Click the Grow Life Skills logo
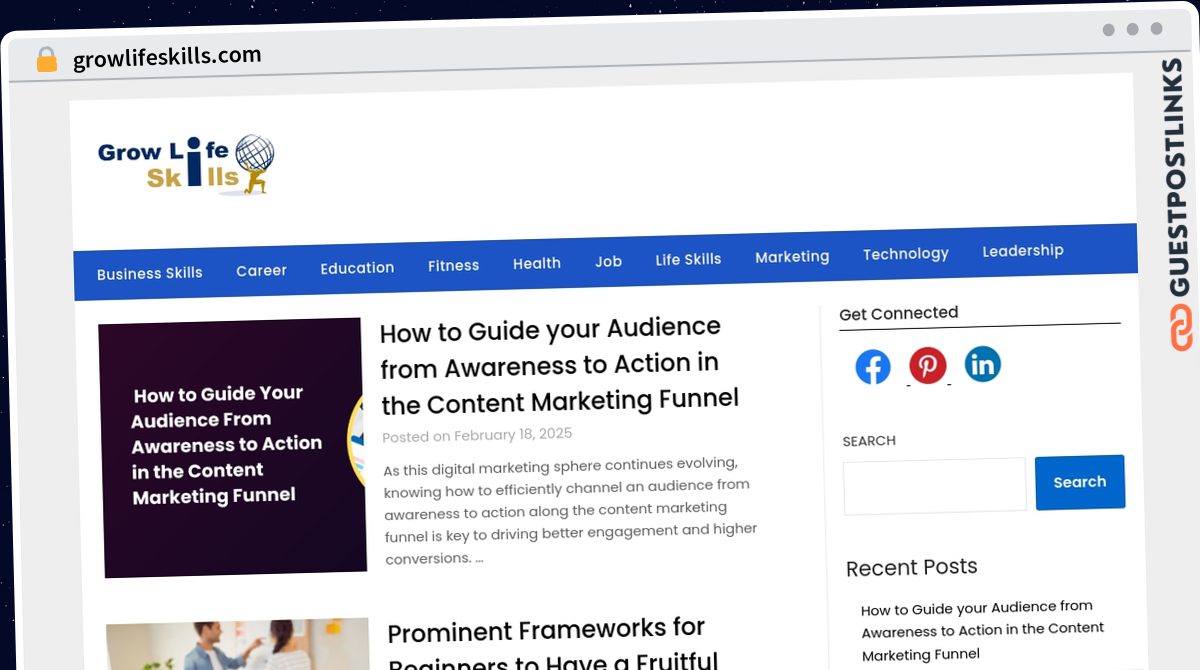The height and width of the screenshot is (670, 1200). coord(186,164)
